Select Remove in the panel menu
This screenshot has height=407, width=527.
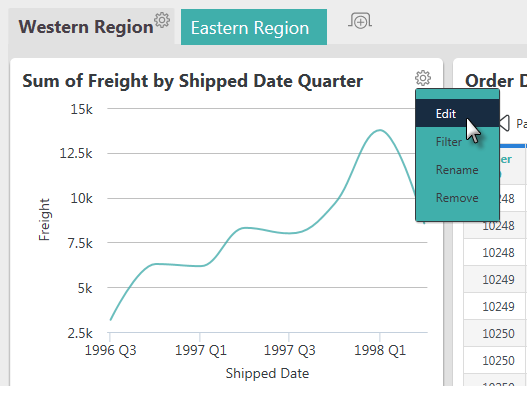pos(457,198)
